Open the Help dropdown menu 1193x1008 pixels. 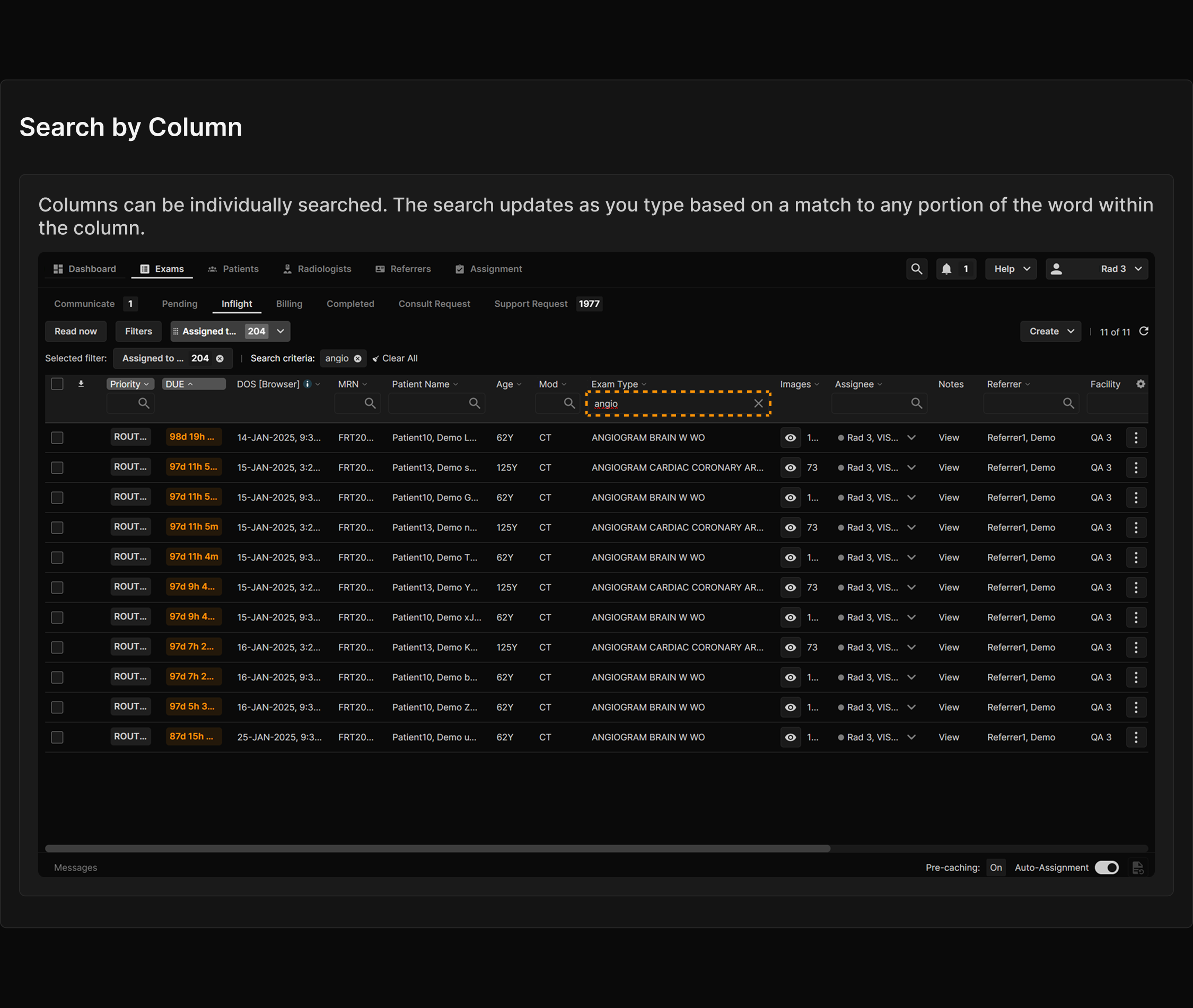pyautogui.click(x=1011, y=269)
